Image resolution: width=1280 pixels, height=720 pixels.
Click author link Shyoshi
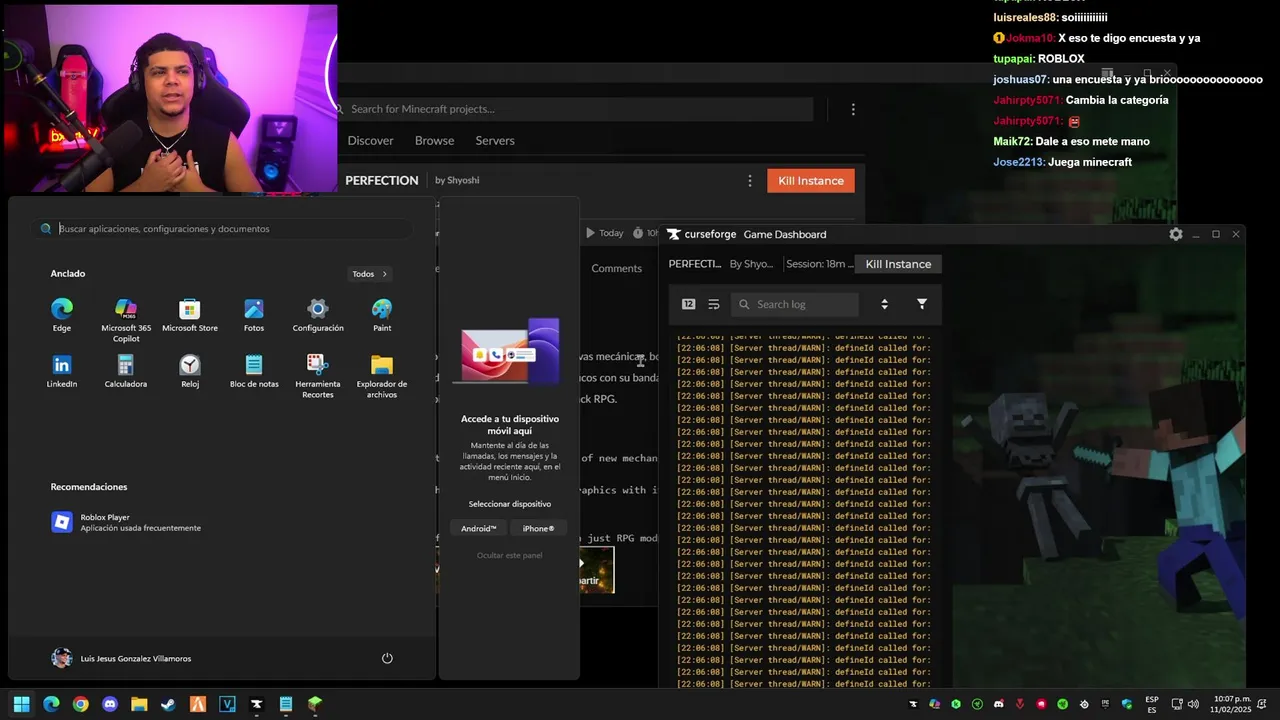coord(463,180)
